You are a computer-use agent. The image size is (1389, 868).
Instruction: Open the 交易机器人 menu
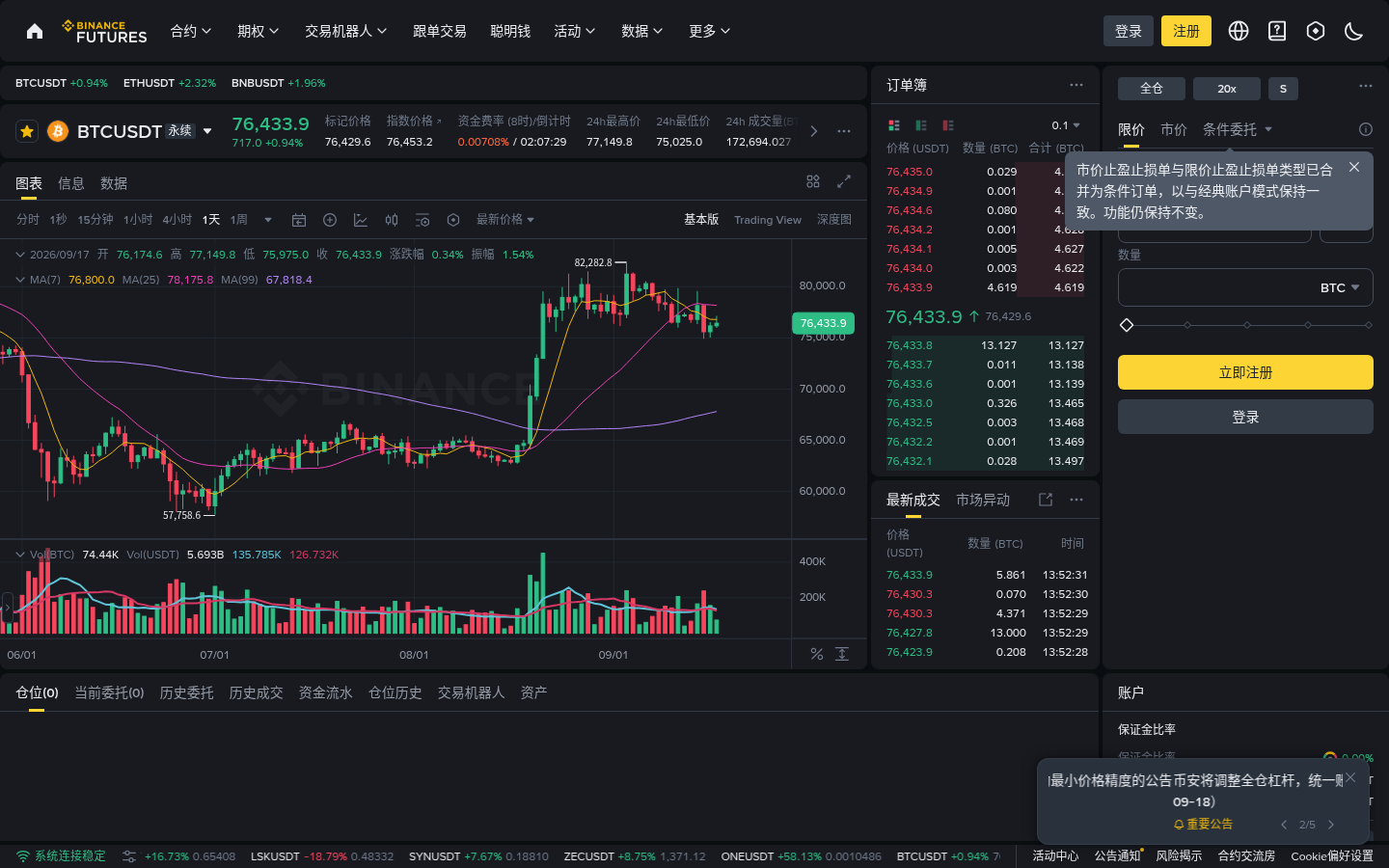(x=346, y=31)
